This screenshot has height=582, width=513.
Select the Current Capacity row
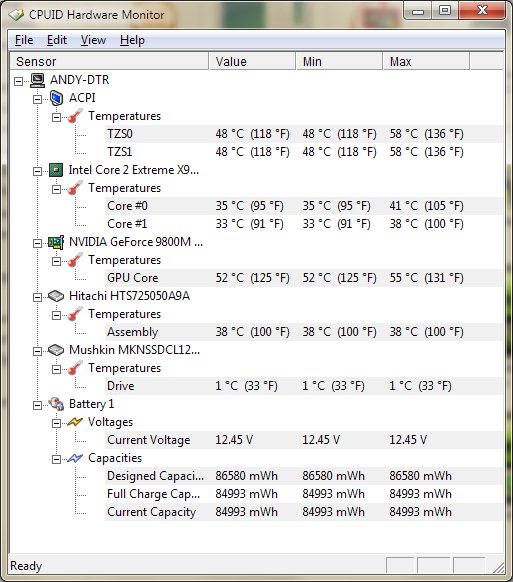304,512
